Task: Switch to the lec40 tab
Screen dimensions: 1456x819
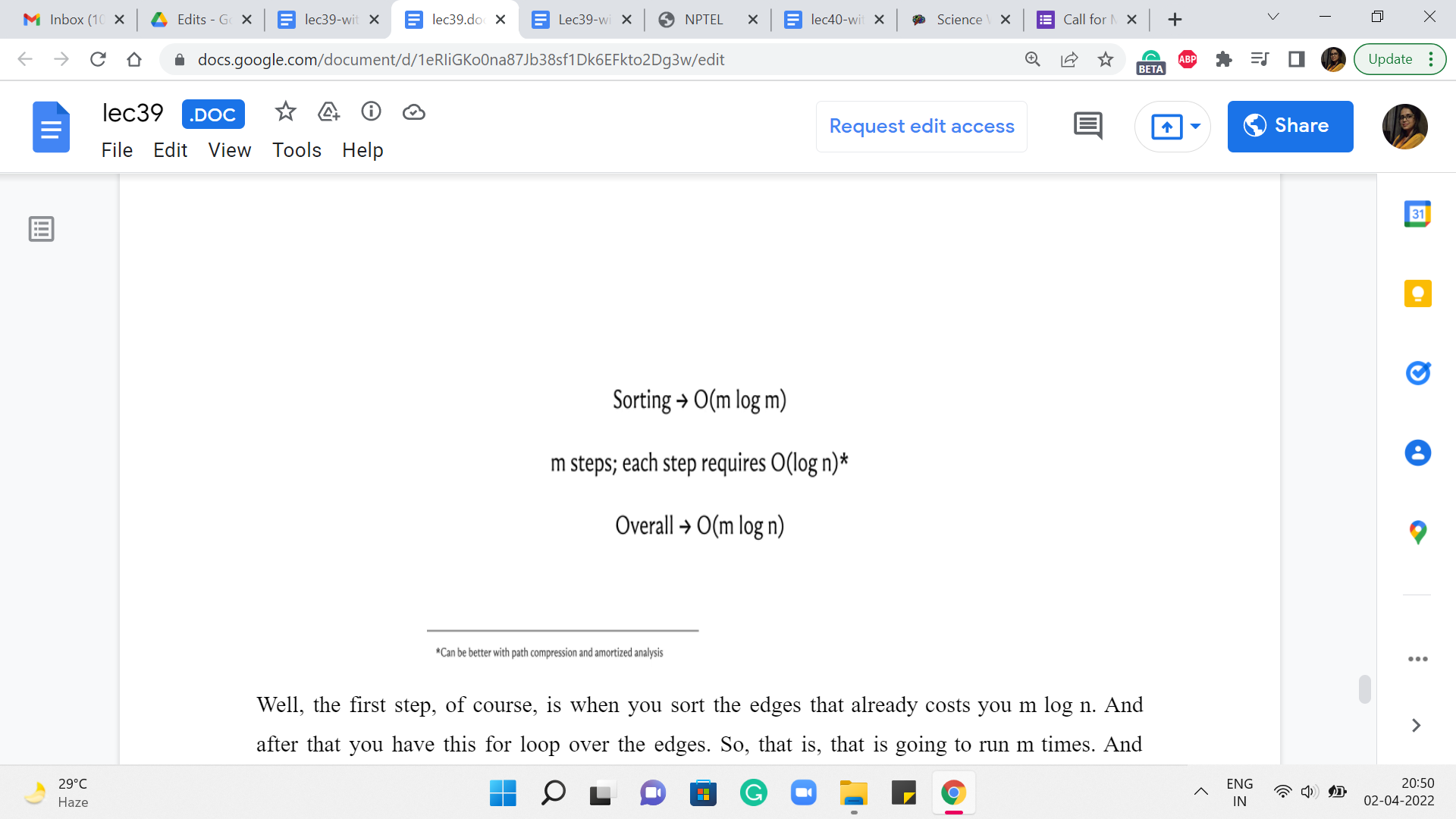Action: [833, 20]
